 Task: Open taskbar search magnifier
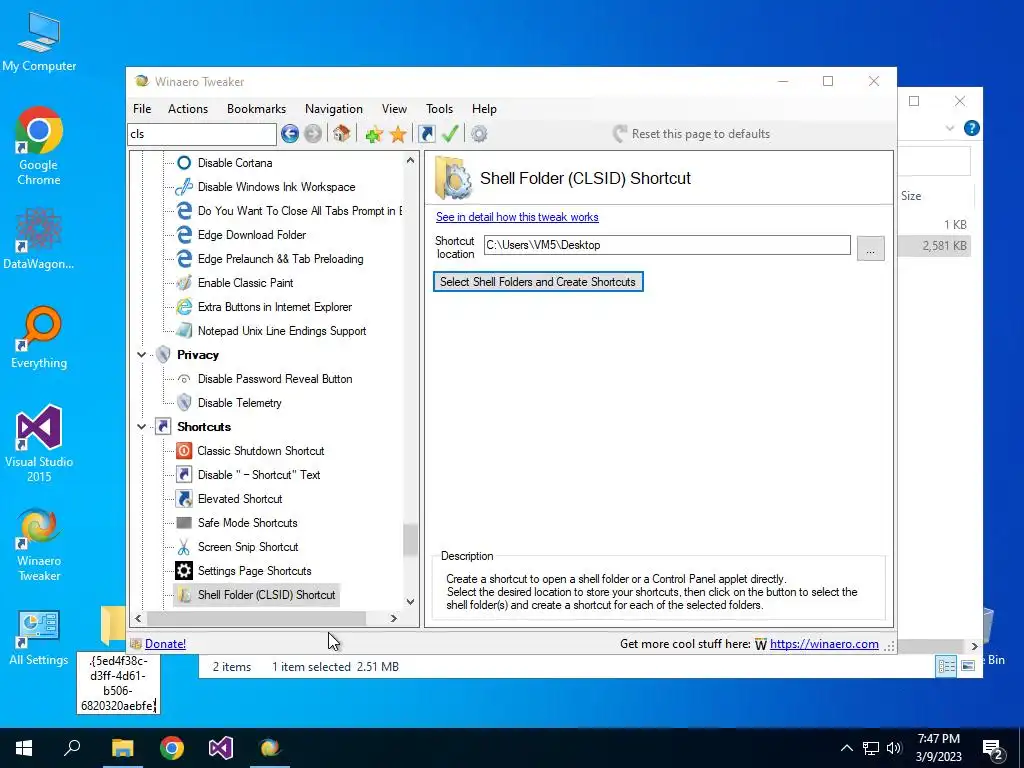(x=72, y=748)
